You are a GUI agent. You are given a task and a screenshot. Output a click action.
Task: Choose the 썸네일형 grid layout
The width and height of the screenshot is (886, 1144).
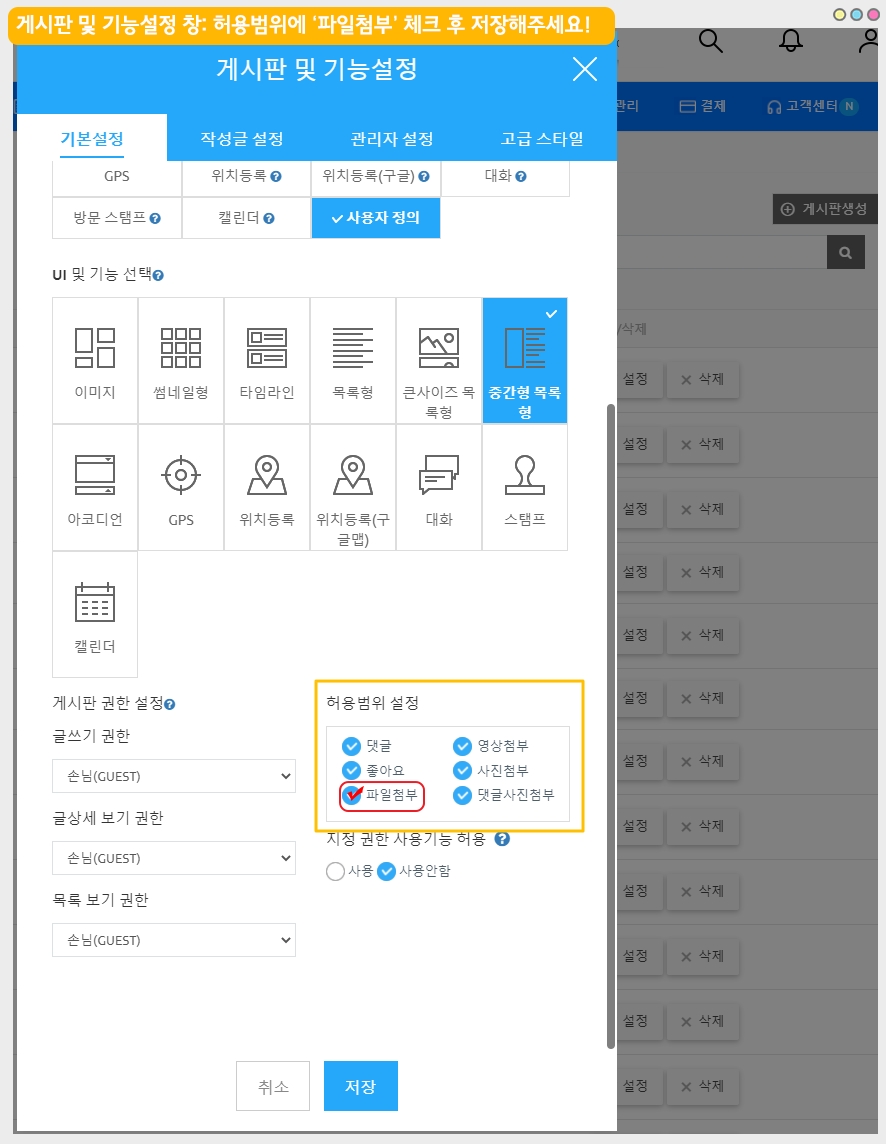(x=181, y=360)
